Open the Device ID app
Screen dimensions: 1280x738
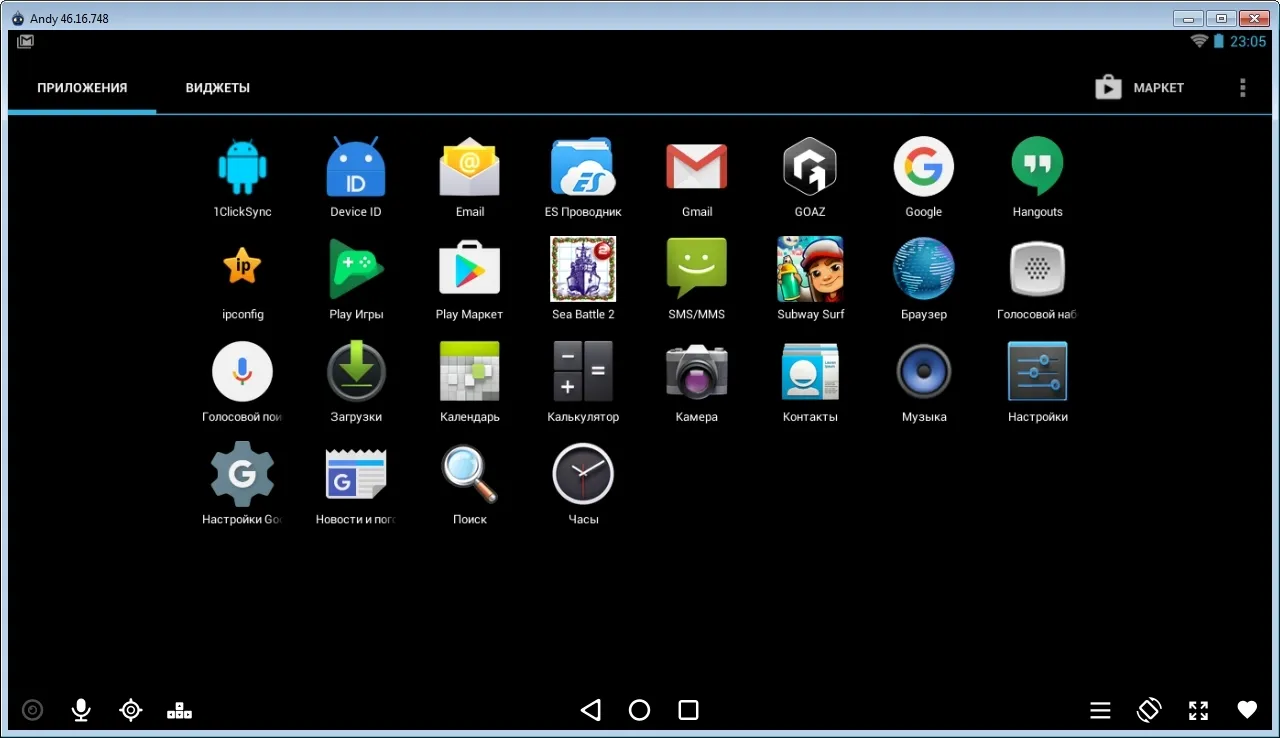click(x=356, y=168)
